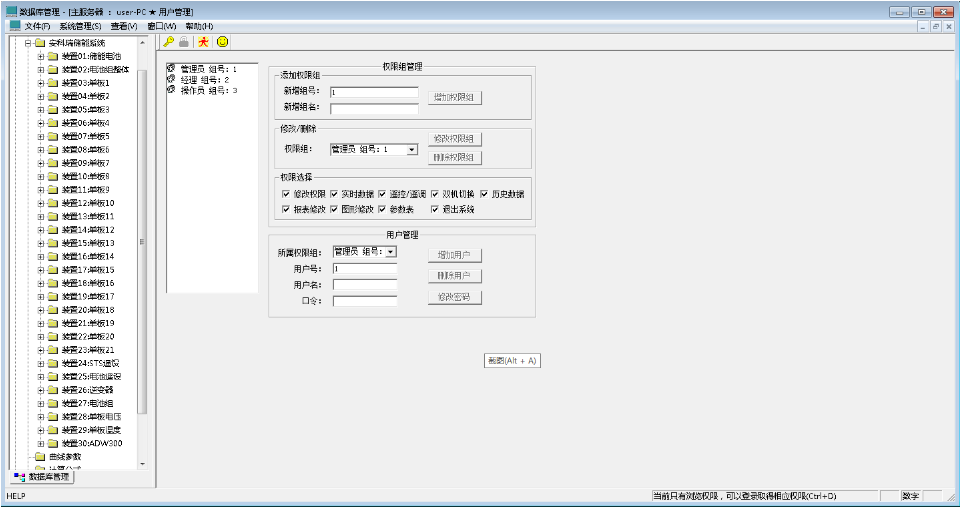Open the 所属权限组 dropdown
Image resolution: width=962 pixels, height=510 pixels.
(391, 252)
